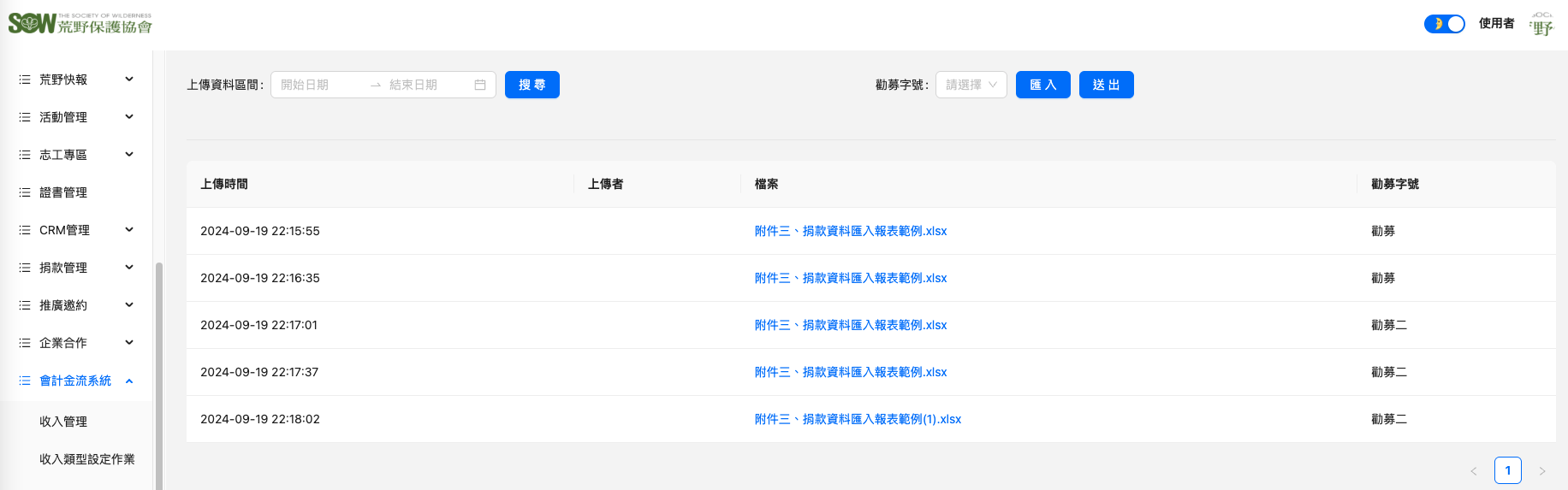Click list icon beside 荒野快報
Screen dimensions: 1568x490
click(x=25, y=80)
